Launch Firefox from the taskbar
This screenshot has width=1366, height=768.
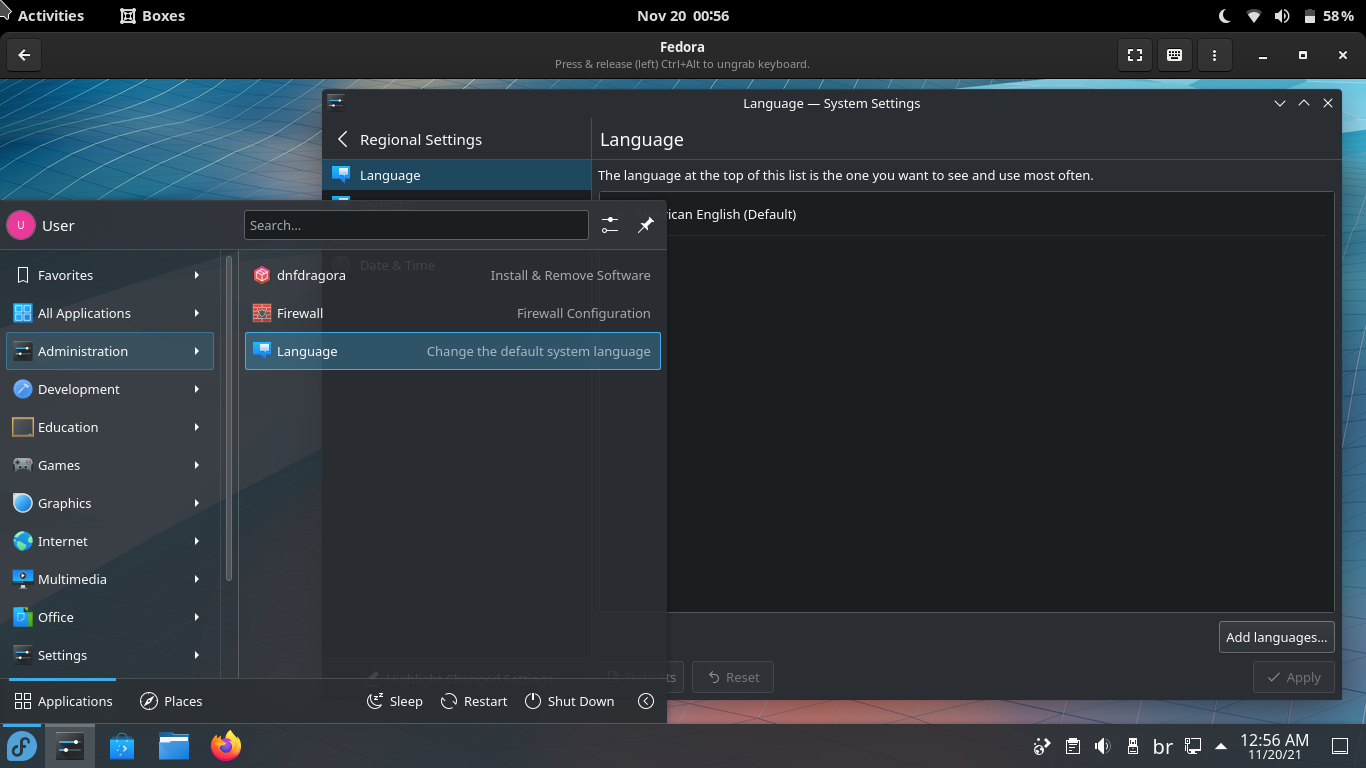[226, 745]
